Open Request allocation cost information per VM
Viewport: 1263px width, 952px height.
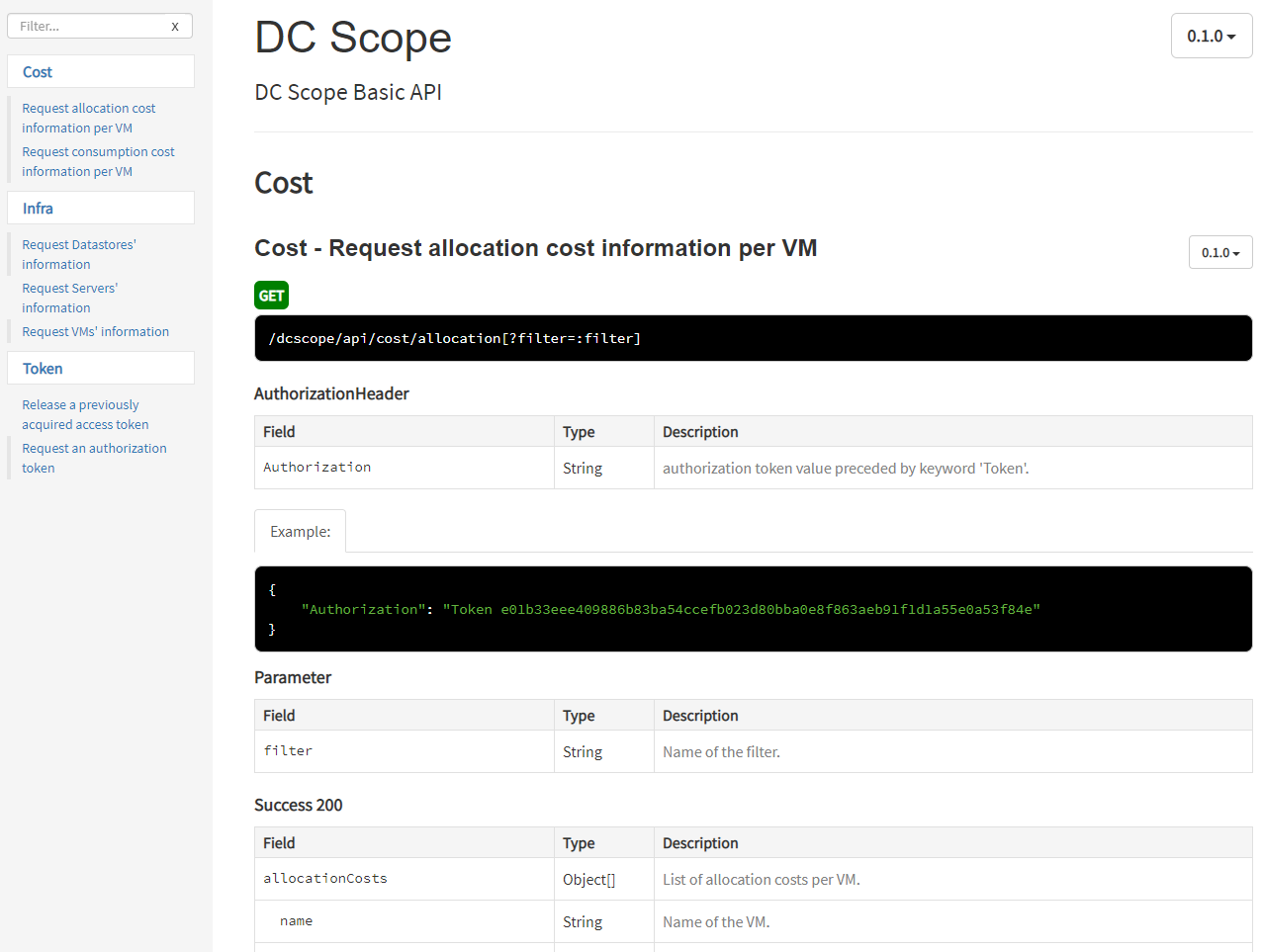coord(88,119)
